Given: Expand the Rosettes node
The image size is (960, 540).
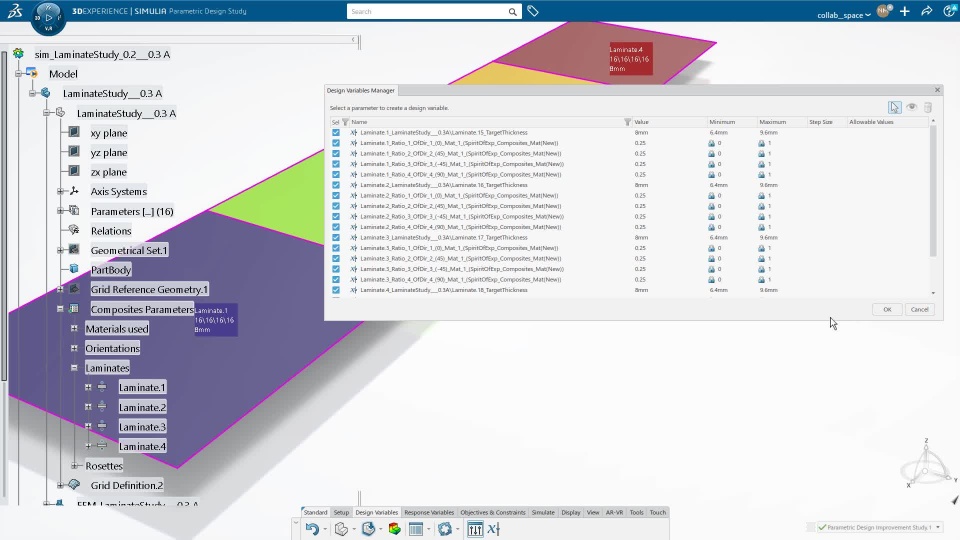Looking at the screenshot, I should [x=74, y=465].
